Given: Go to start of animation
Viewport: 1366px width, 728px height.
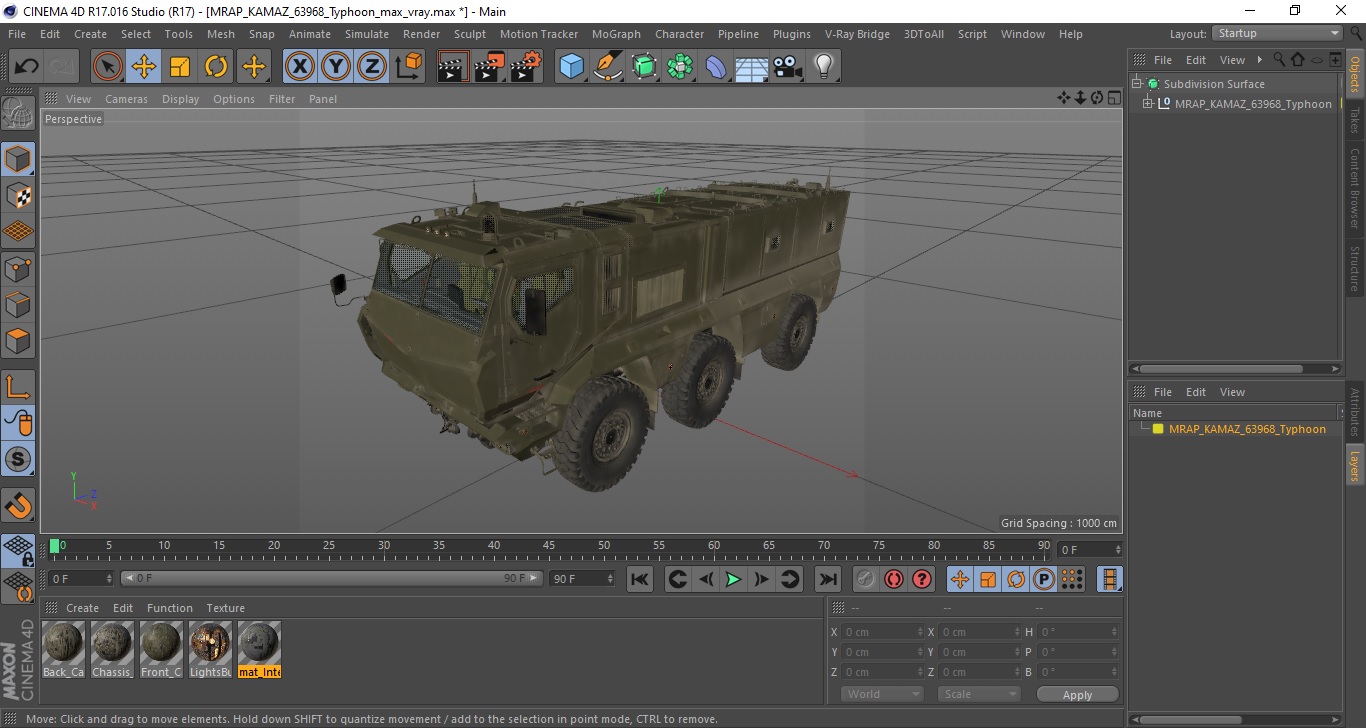Looking at the screenshot, I should [640, 579].
